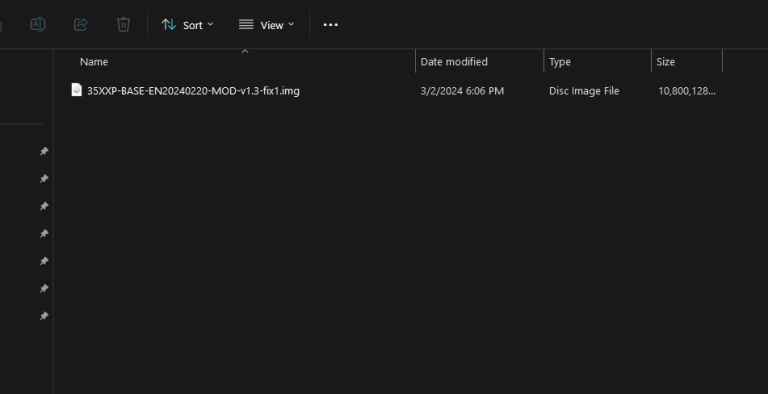Sort by Size column header
Screen dimensions: 768x394
666,62
